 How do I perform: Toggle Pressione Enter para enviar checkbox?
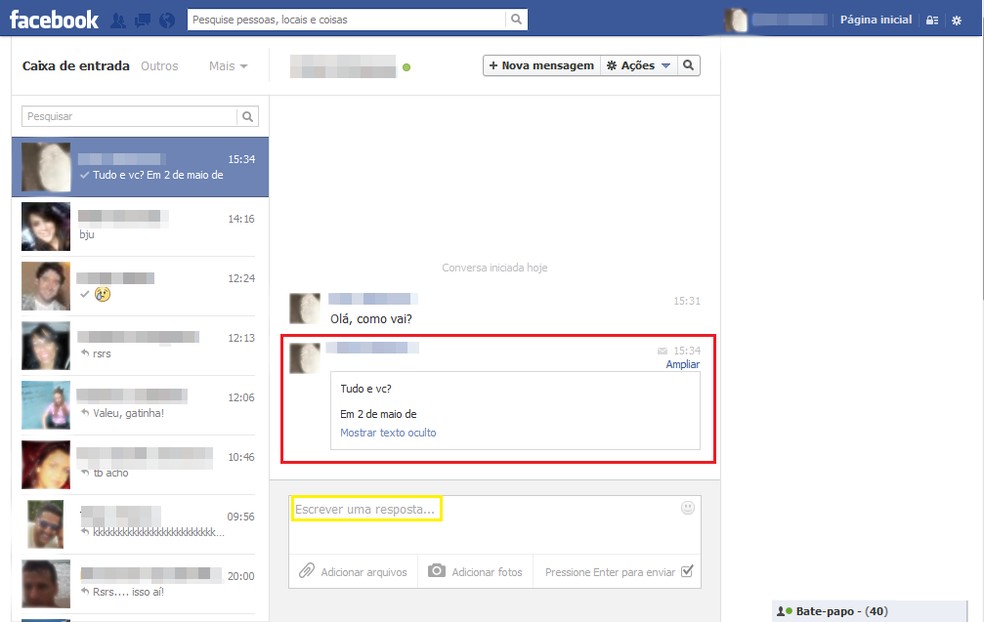686,571
